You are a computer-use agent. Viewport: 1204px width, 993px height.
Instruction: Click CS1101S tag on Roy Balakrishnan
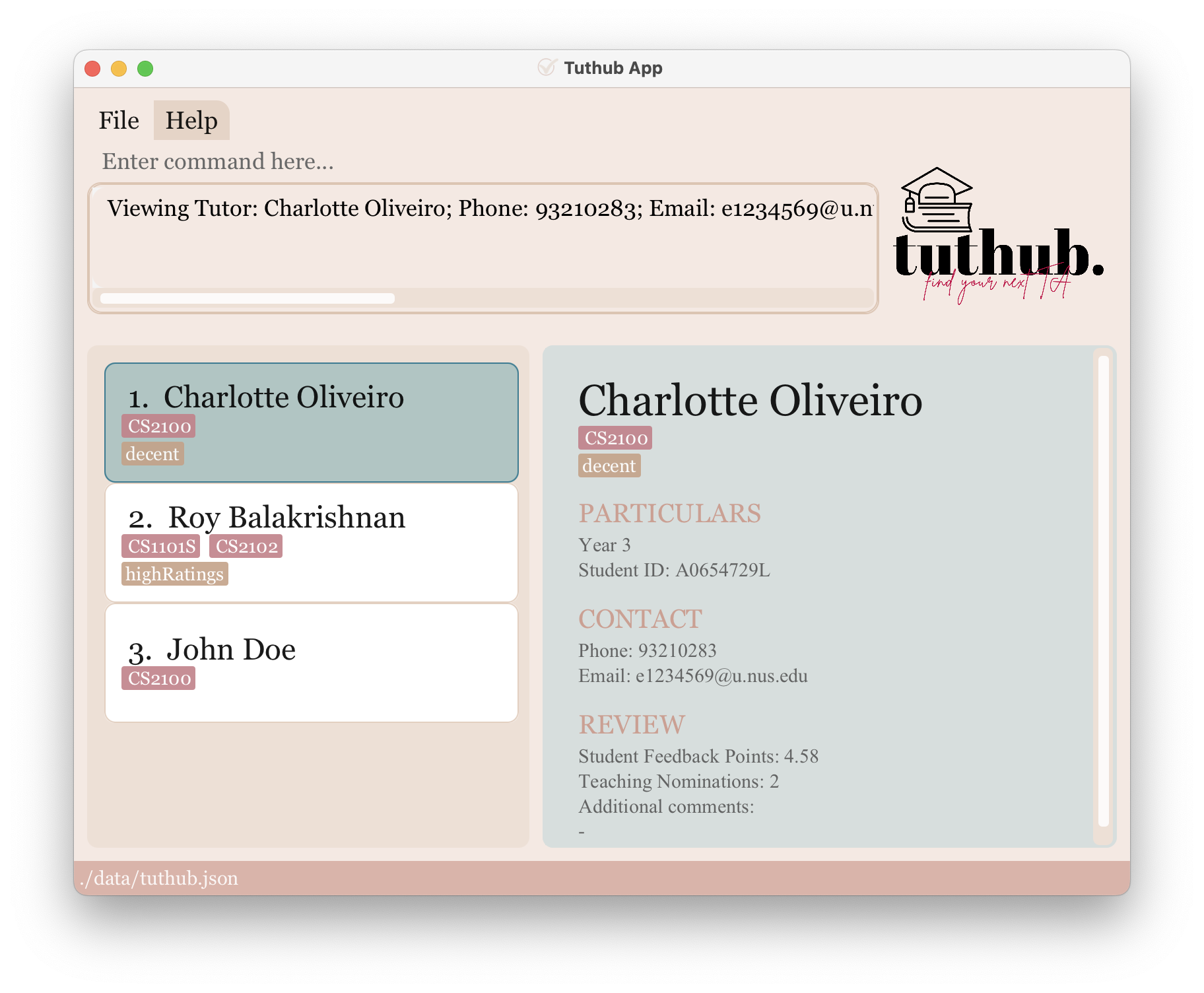161,547
